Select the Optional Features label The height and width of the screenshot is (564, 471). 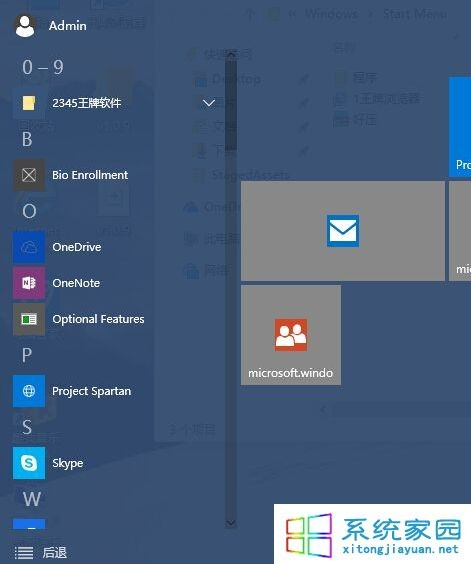tap(98, 319)
